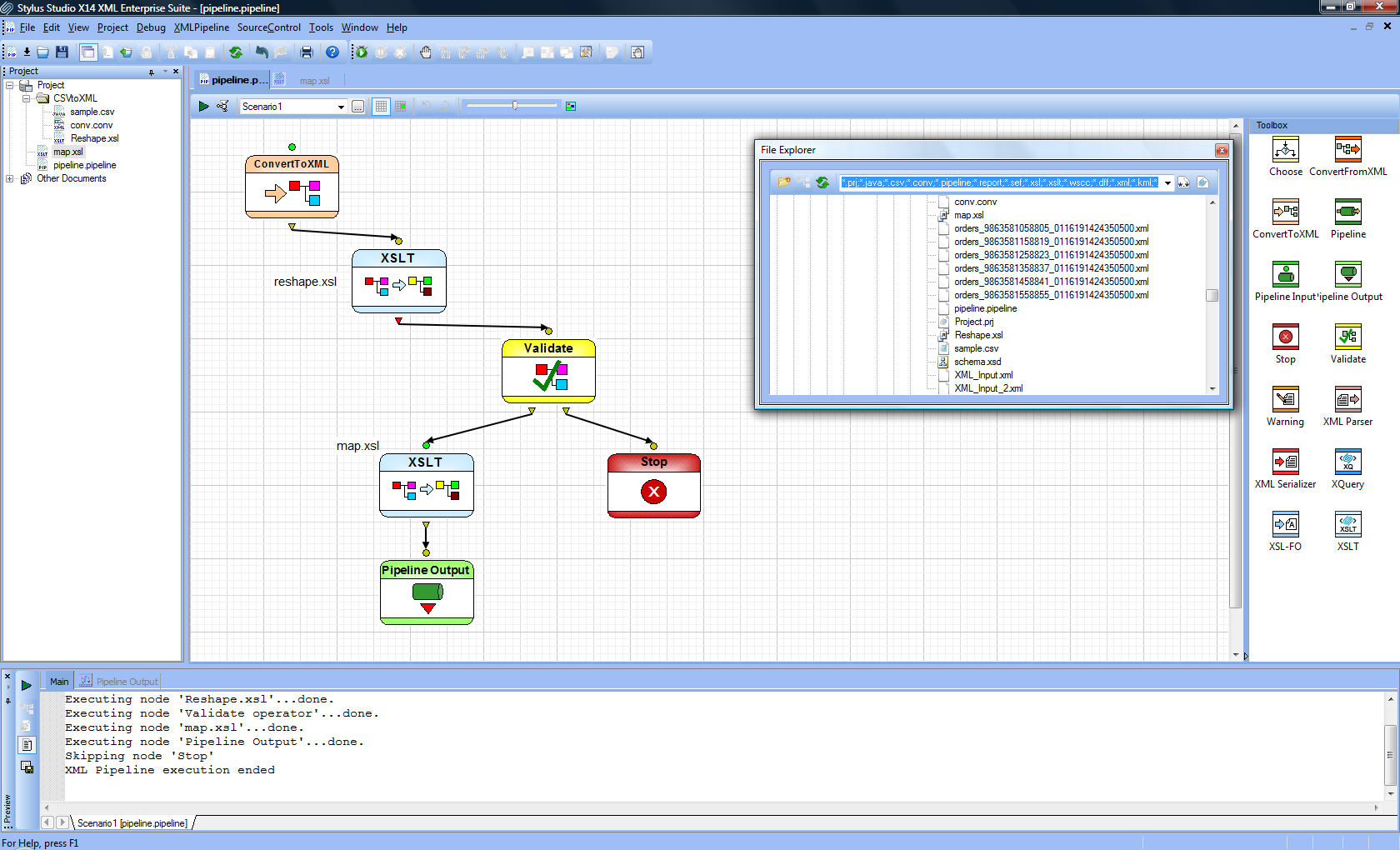Open the scenario settings ellipsis button
The width and height of the screenshot is (1400, 850).
(357, 107)
